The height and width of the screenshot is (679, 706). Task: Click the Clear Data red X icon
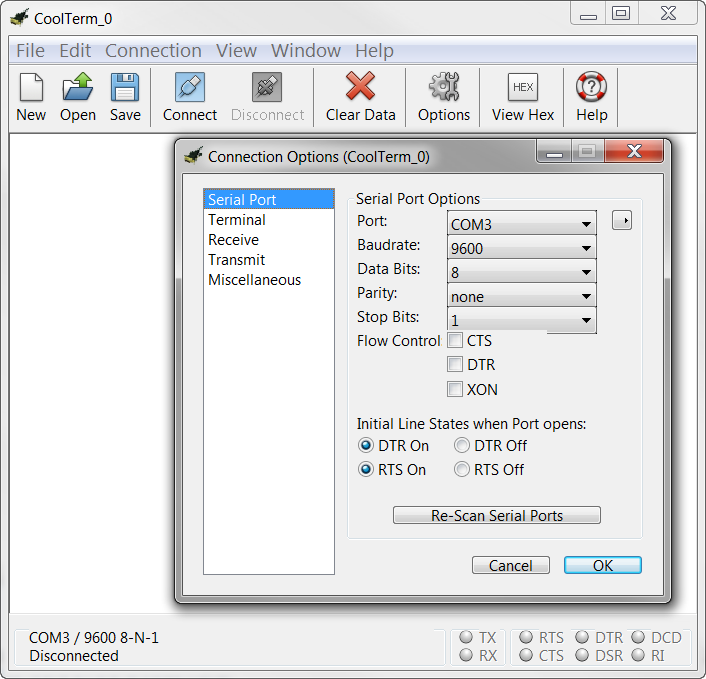pos(360,89)
